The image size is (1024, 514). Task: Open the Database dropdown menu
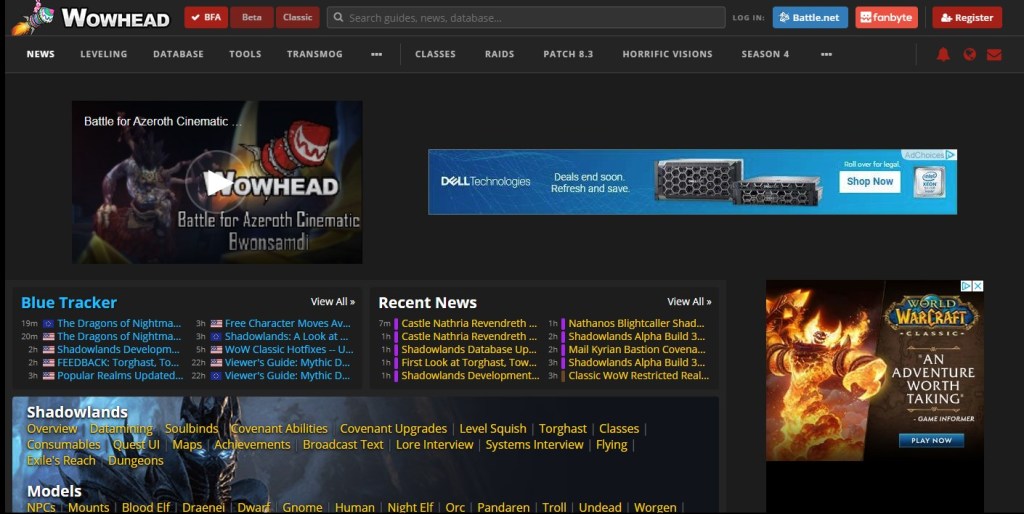[x=178, y=54]
